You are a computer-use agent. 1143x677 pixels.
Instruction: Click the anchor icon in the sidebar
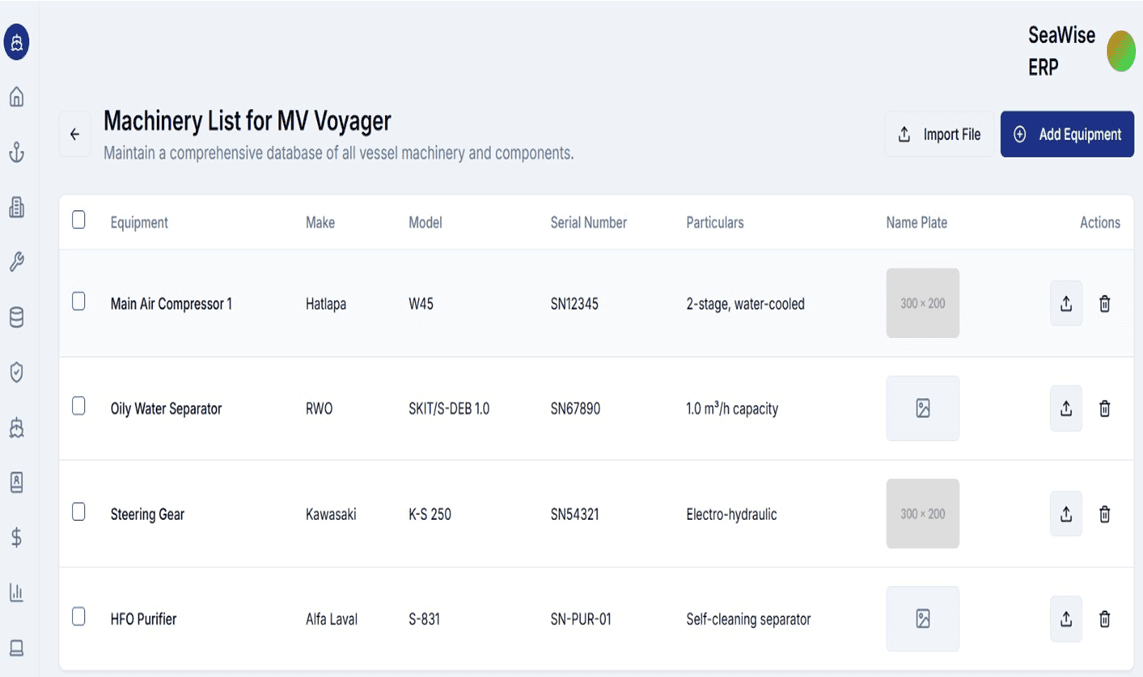[16, 152]
